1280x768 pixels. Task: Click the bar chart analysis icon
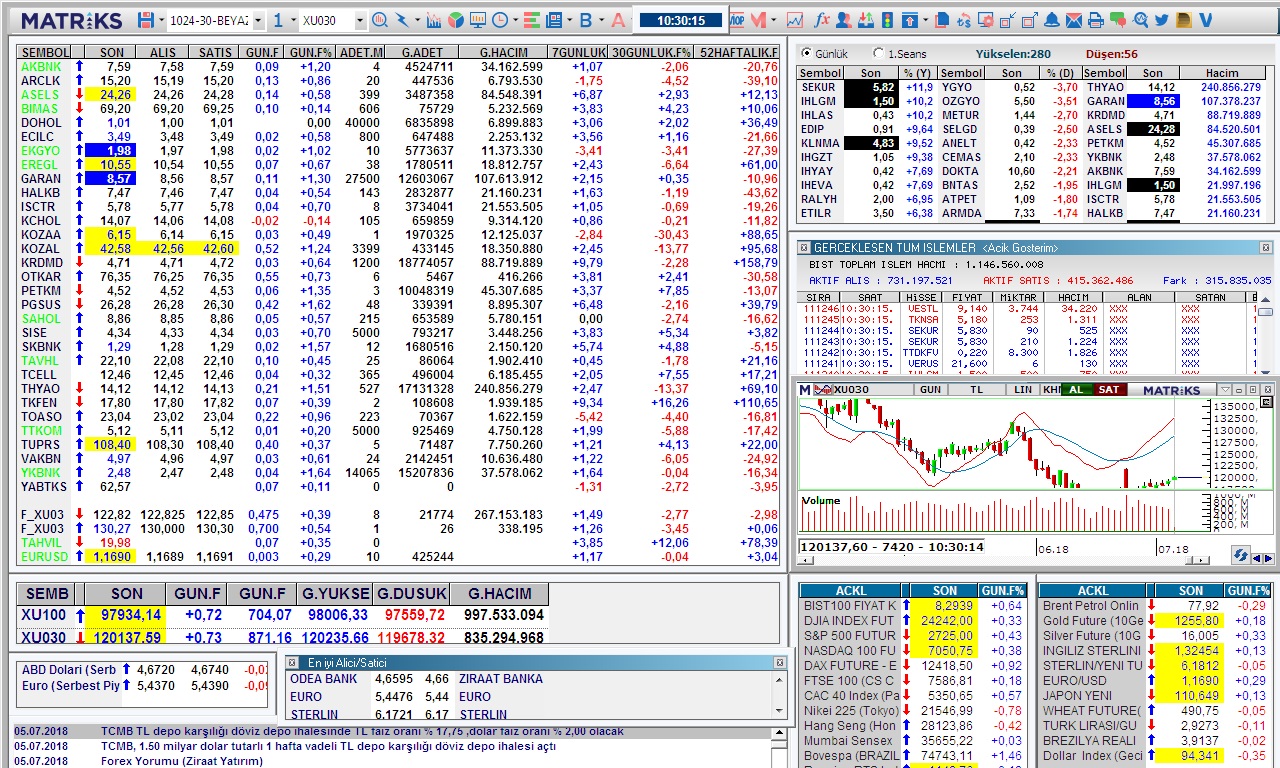tap(434, 20)
